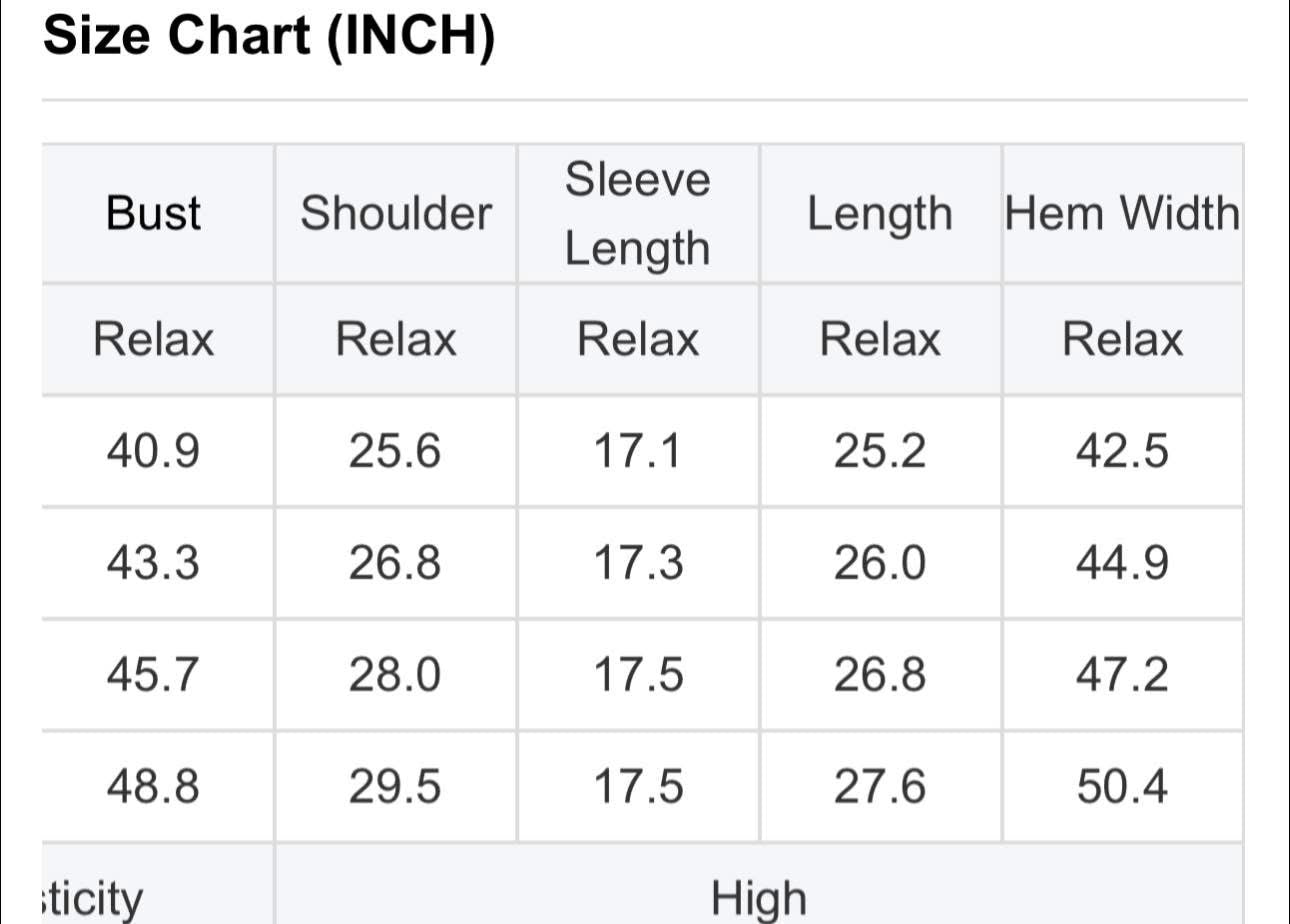Click the Shoulder column header
Image resolution: width=1290 pixels, height=924 pixels.
click(396, 213)
